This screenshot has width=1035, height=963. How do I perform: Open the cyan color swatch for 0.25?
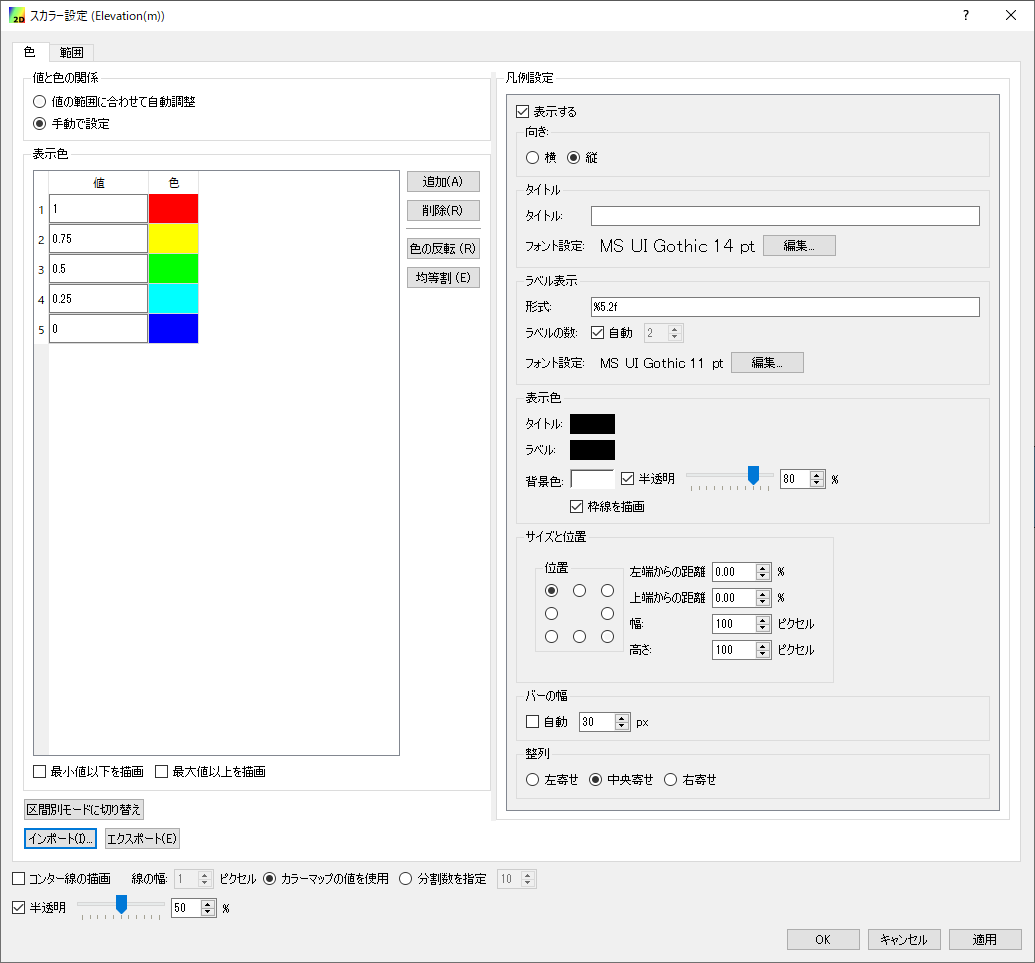(x=174, y=298)
